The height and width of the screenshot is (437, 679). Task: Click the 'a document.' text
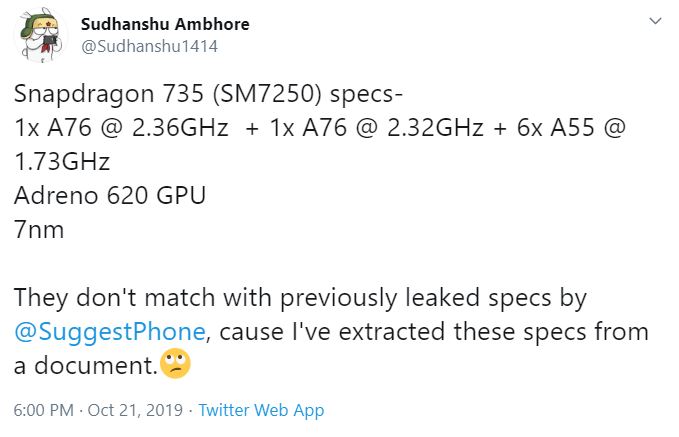click(x=85, y=366)
